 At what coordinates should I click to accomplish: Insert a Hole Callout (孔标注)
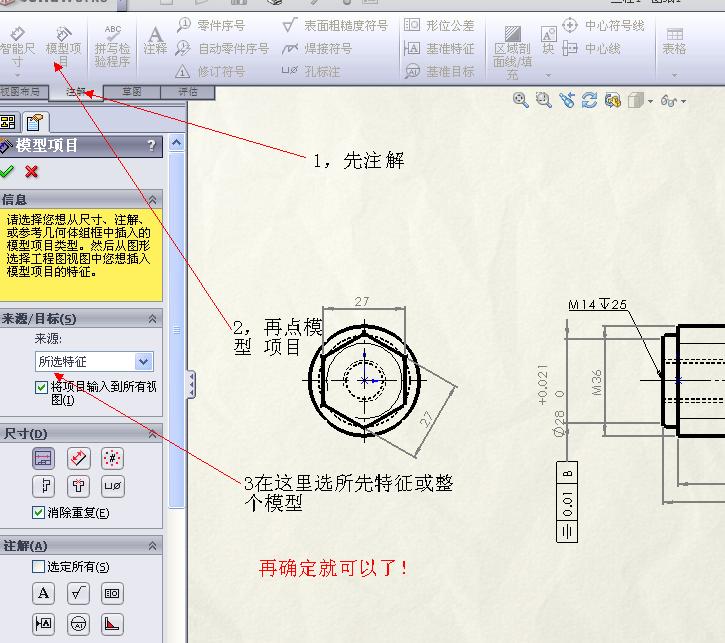coord(311,72)
